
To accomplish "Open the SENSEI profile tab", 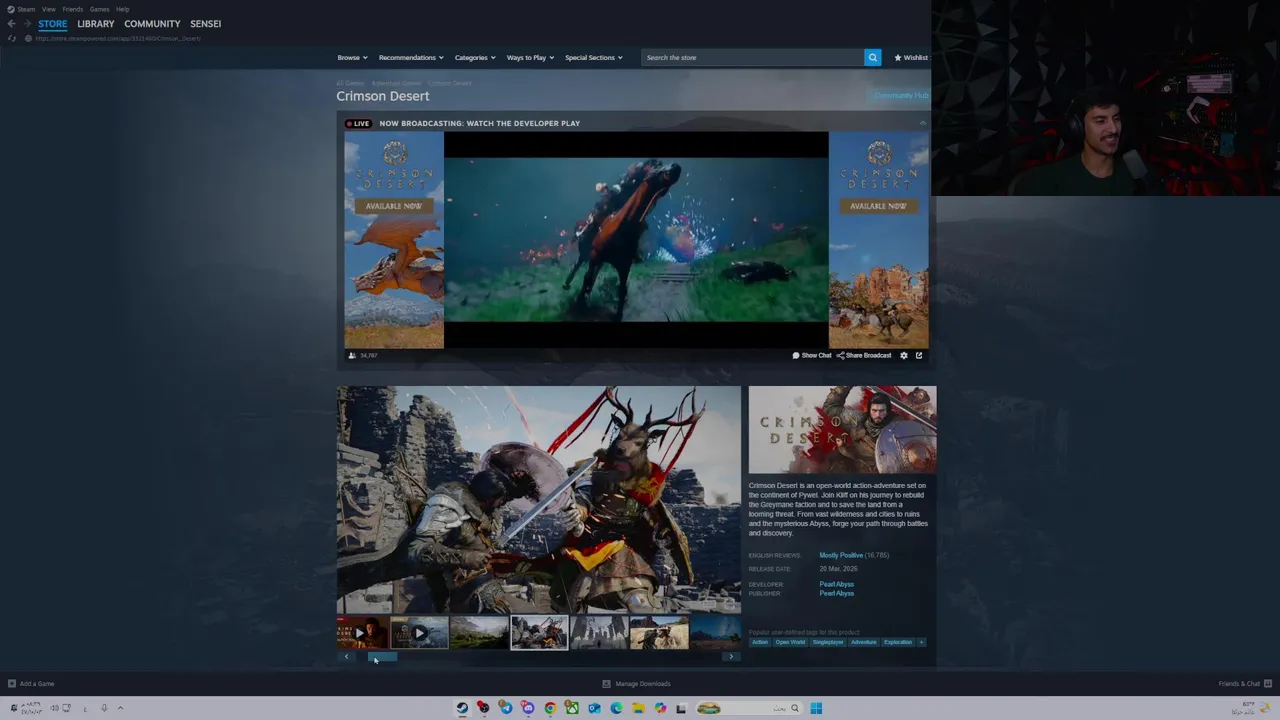I will 206,23.
